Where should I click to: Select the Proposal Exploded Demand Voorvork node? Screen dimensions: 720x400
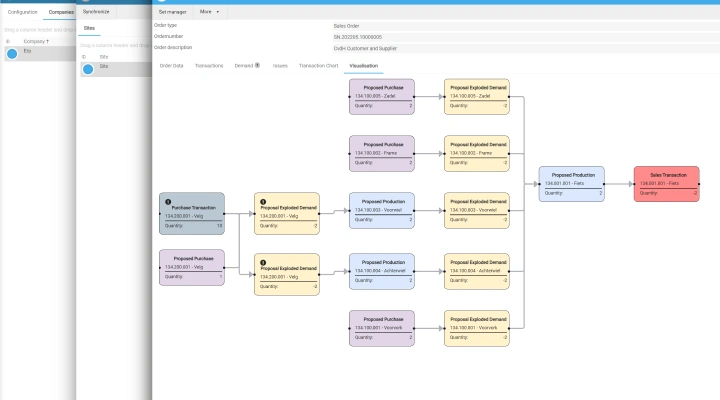tap(477, 329)
